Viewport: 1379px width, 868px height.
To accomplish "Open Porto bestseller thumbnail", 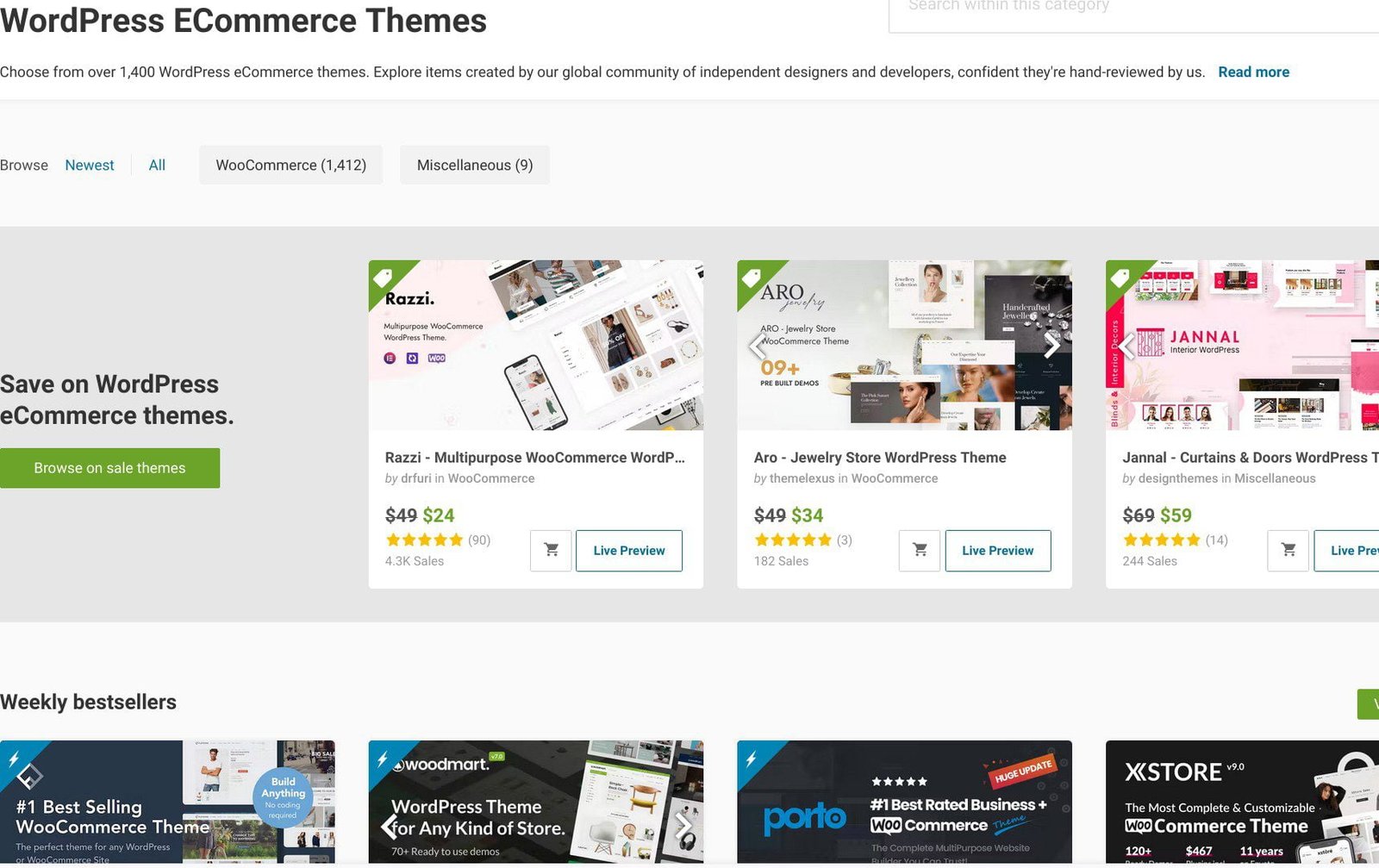I will pyautogui.click(x=904, y=802).
